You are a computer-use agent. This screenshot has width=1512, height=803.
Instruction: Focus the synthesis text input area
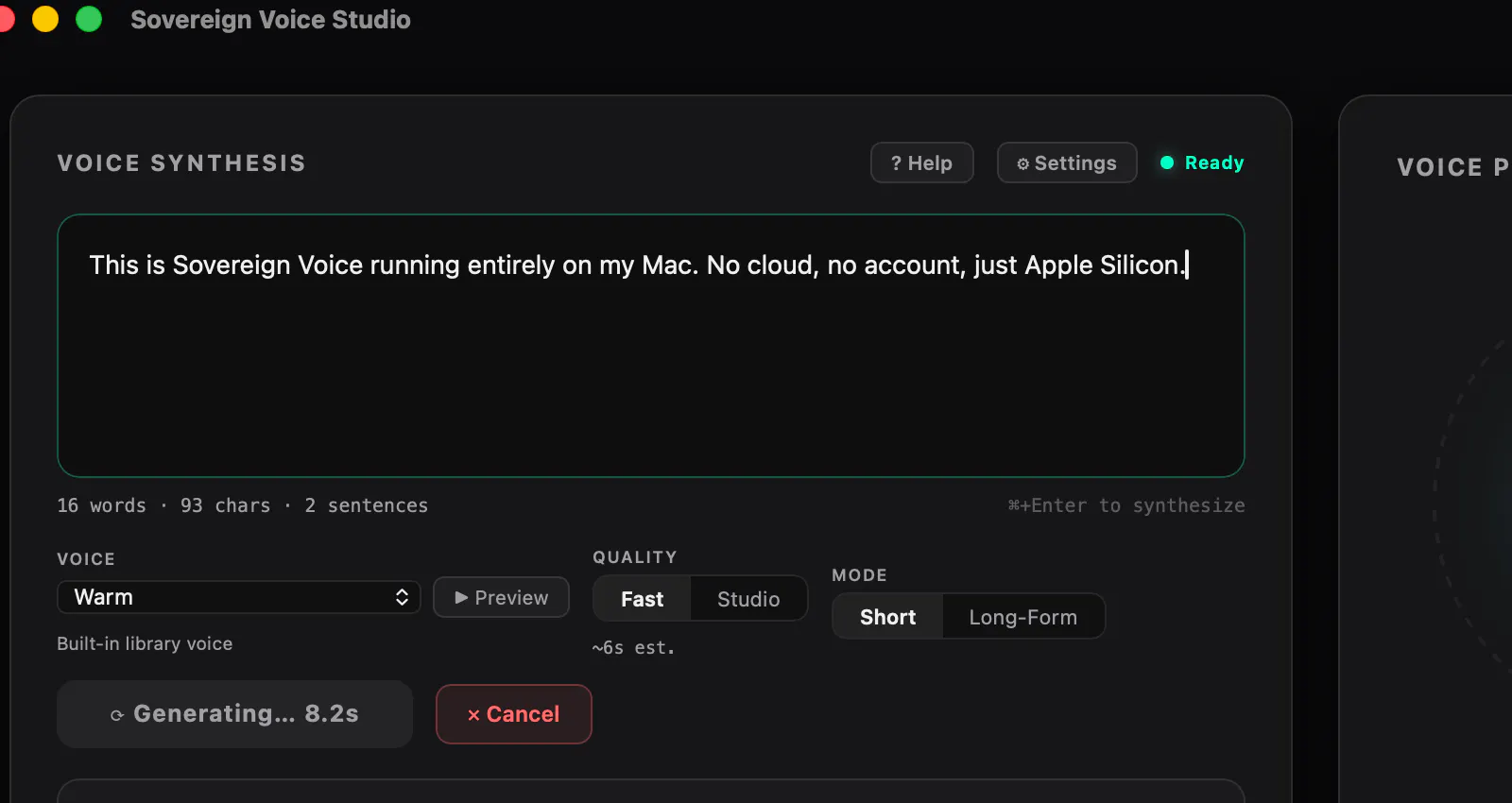click(x=650, y=346)
